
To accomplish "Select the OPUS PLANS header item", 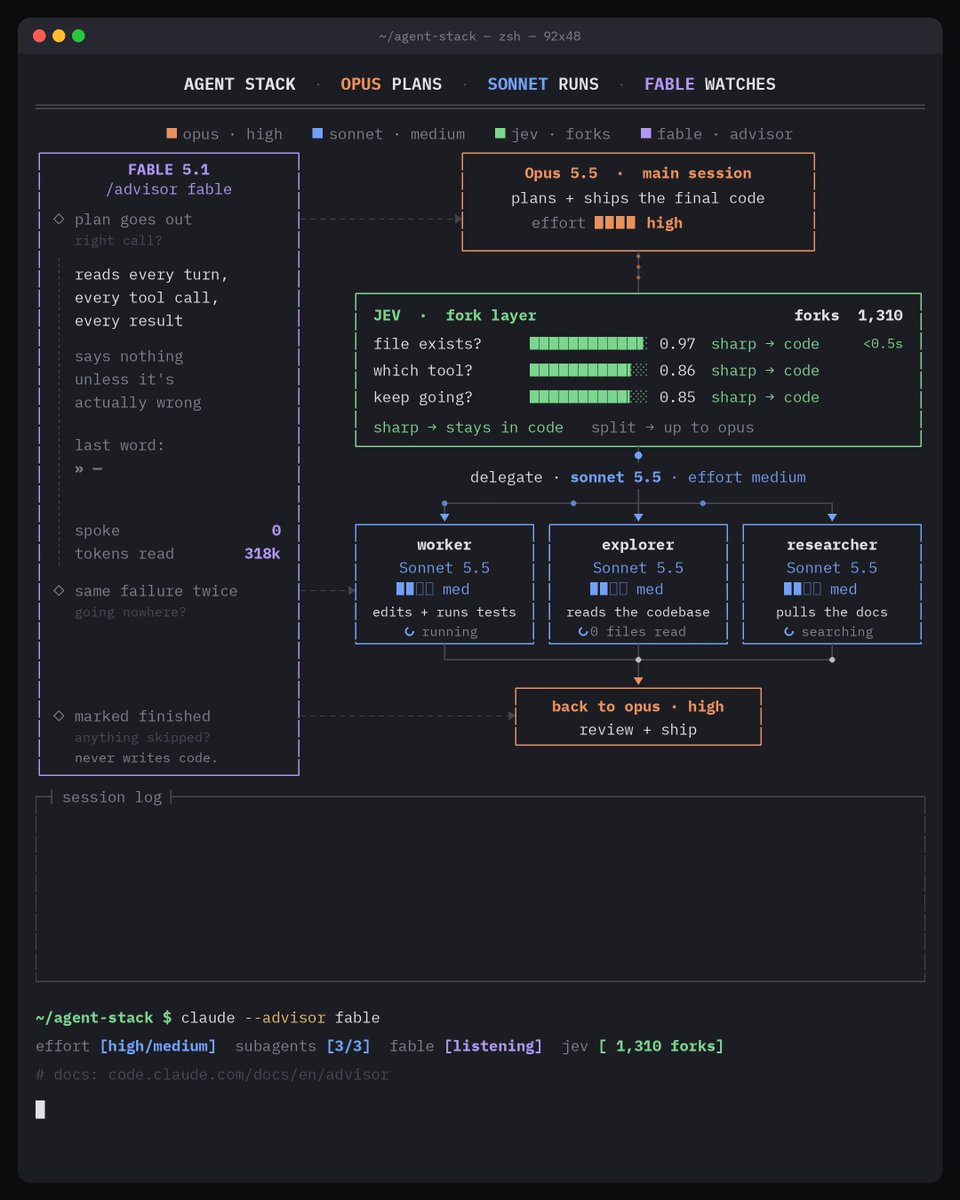I will 391,84.
